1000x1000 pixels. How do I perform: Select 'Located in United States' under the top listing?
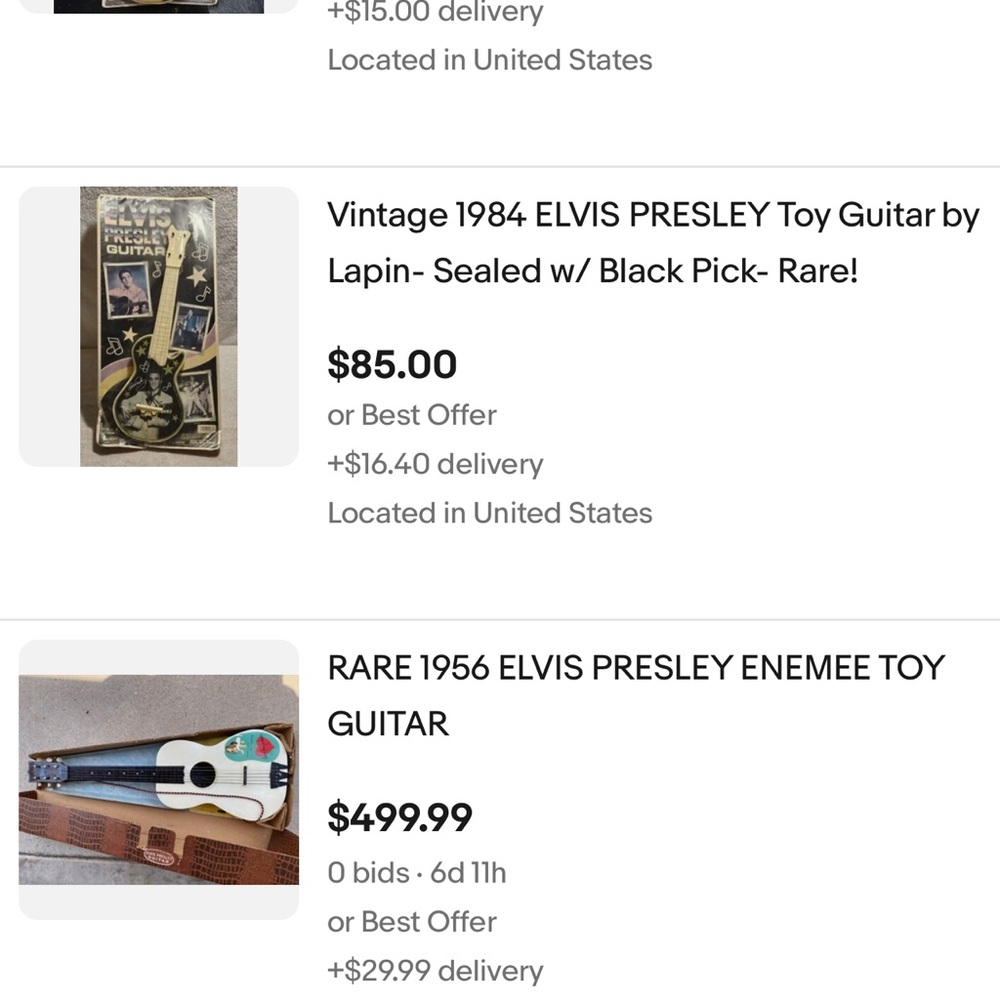489,60
